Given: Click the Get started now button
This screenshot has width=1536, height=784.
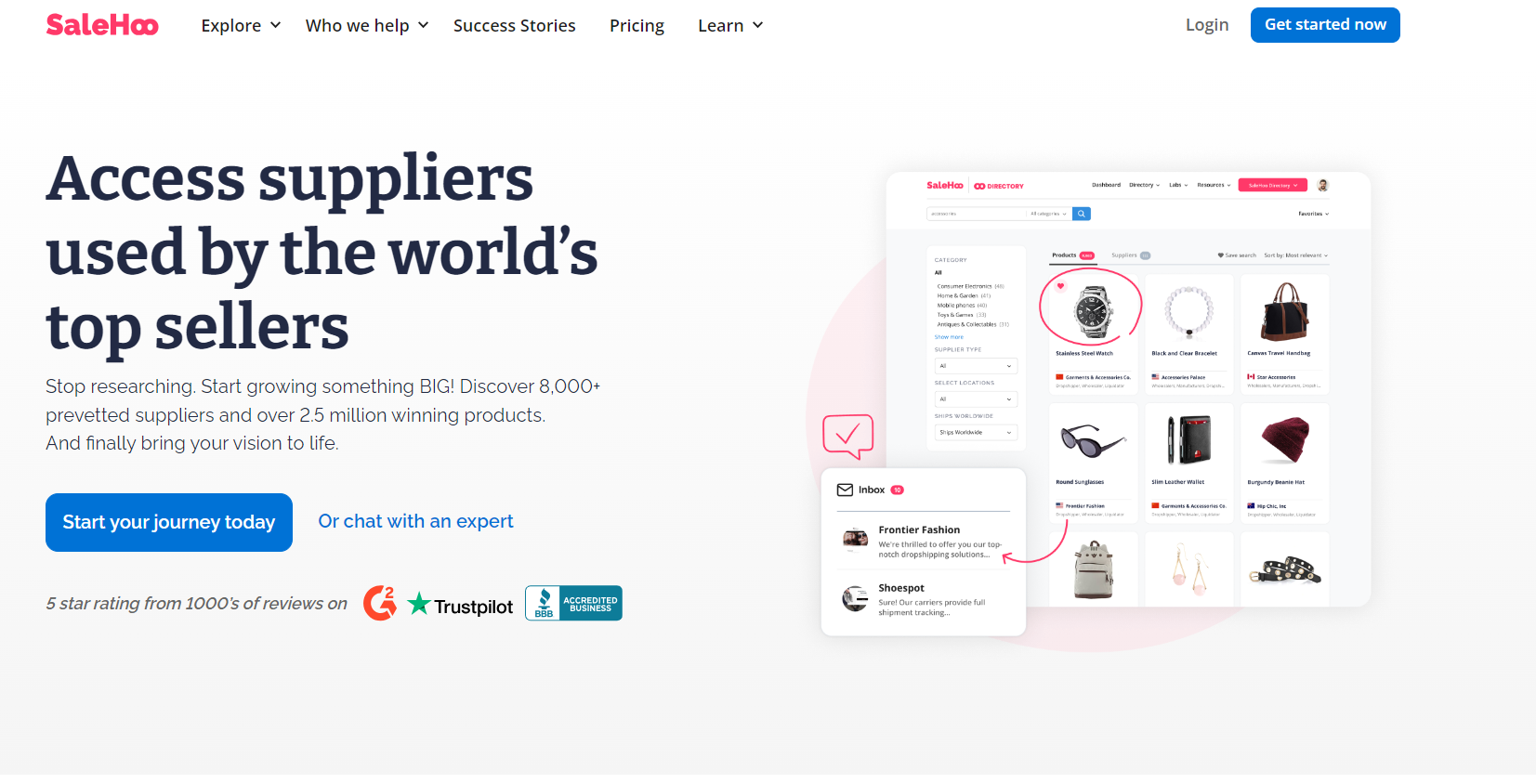Looking at the screenshot, I should pos(1325,25).
